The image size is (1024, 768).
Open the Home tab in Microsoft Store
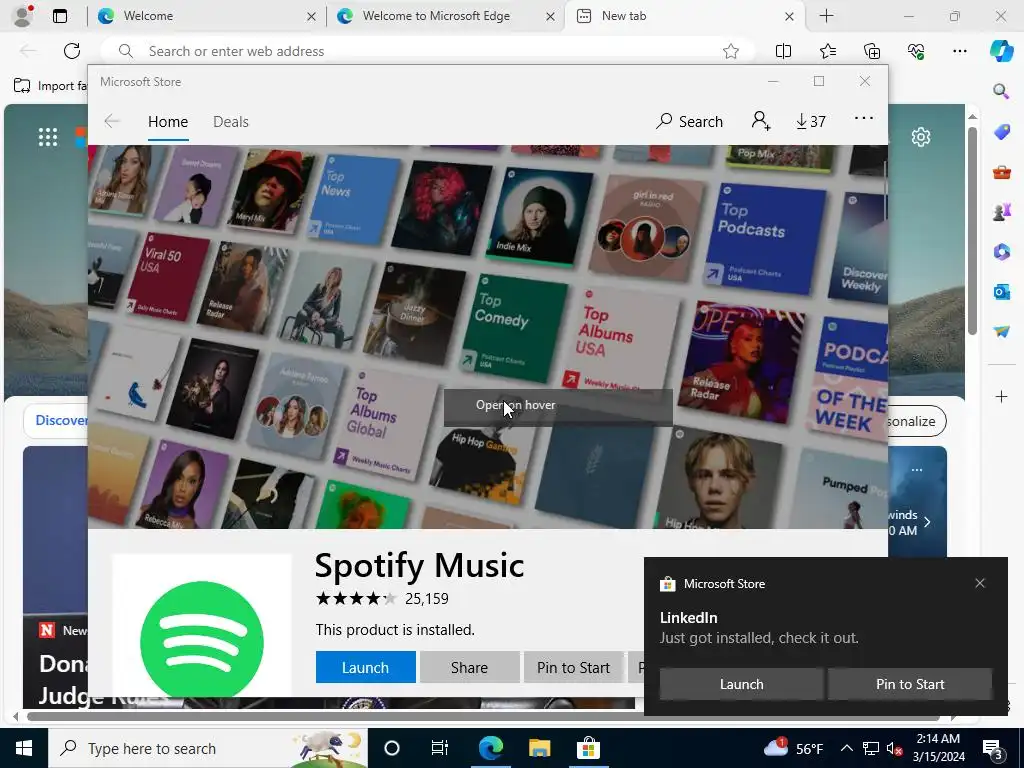[168, 121]
